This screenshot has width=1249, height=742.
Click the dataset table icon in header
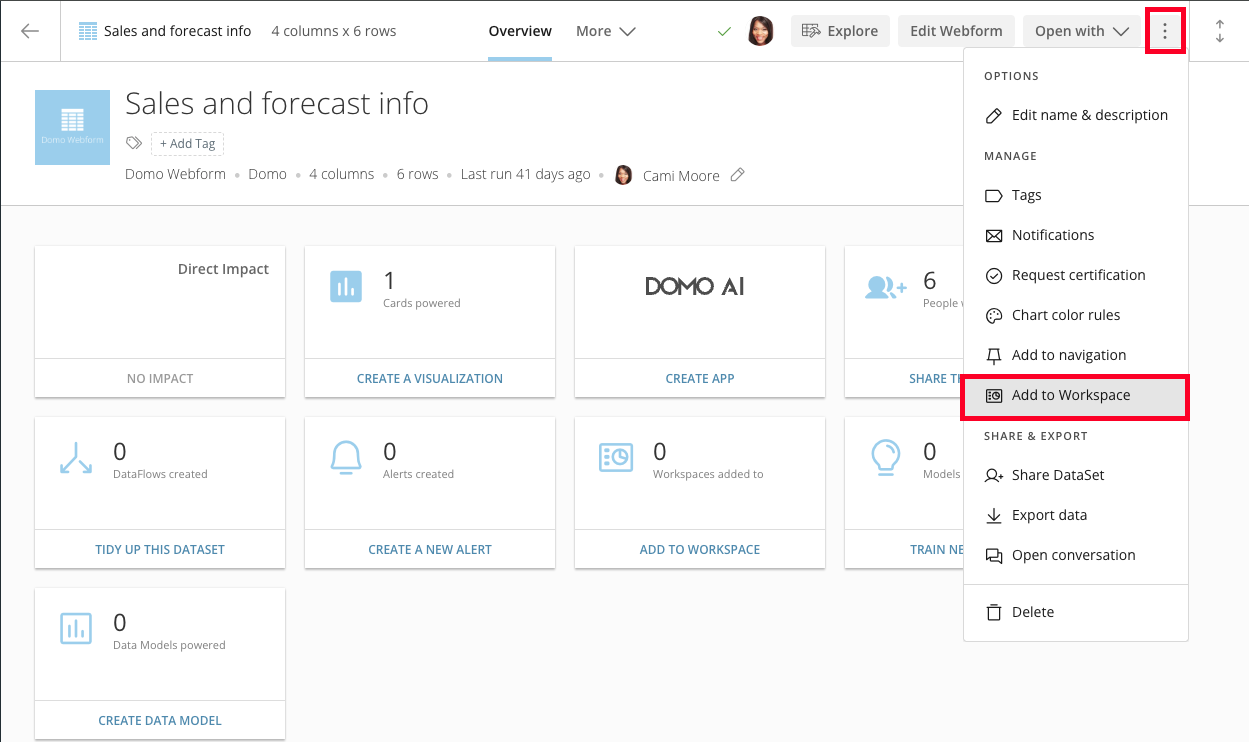(x=88, y=31)
